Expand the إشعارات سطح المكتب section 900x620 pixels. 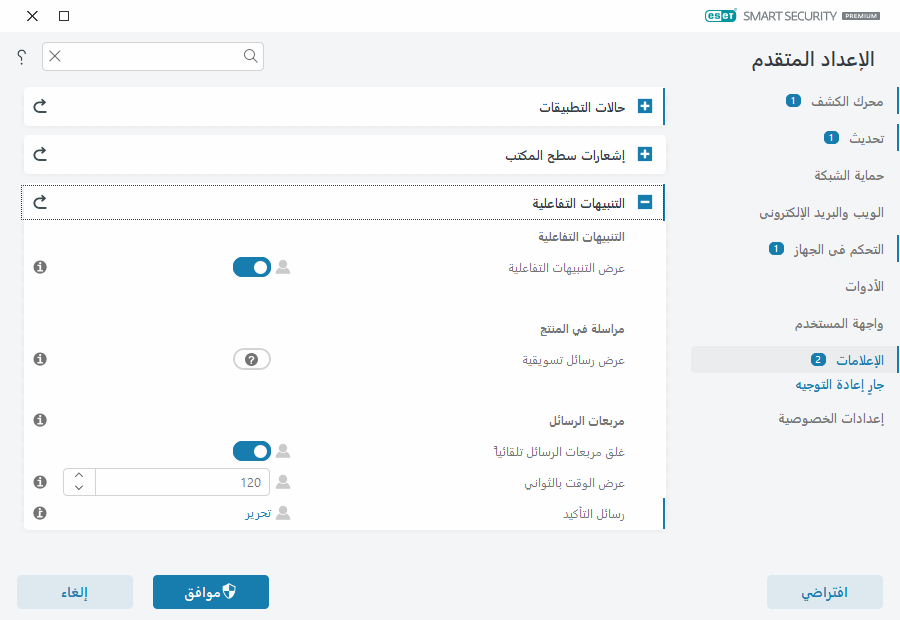click(x=645, y=155)
